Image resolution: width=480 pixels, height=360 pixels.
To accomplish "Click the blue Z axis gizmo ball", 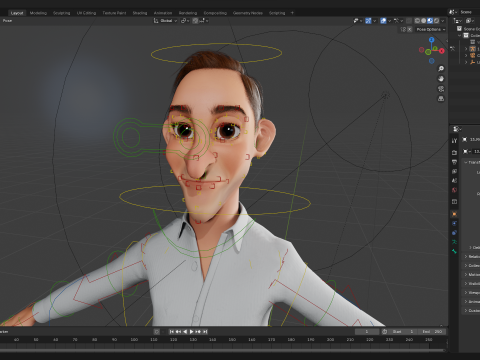I will (x=432, y=40).
